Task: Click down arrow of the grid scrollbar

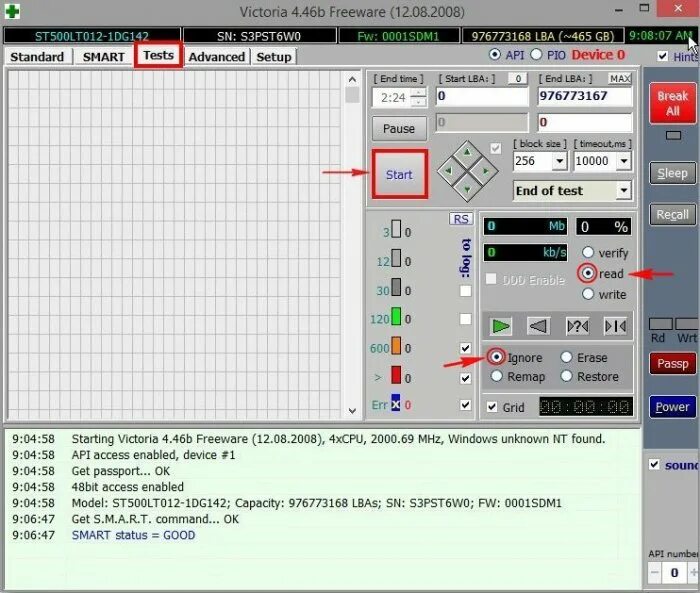Action: point(352,411)
